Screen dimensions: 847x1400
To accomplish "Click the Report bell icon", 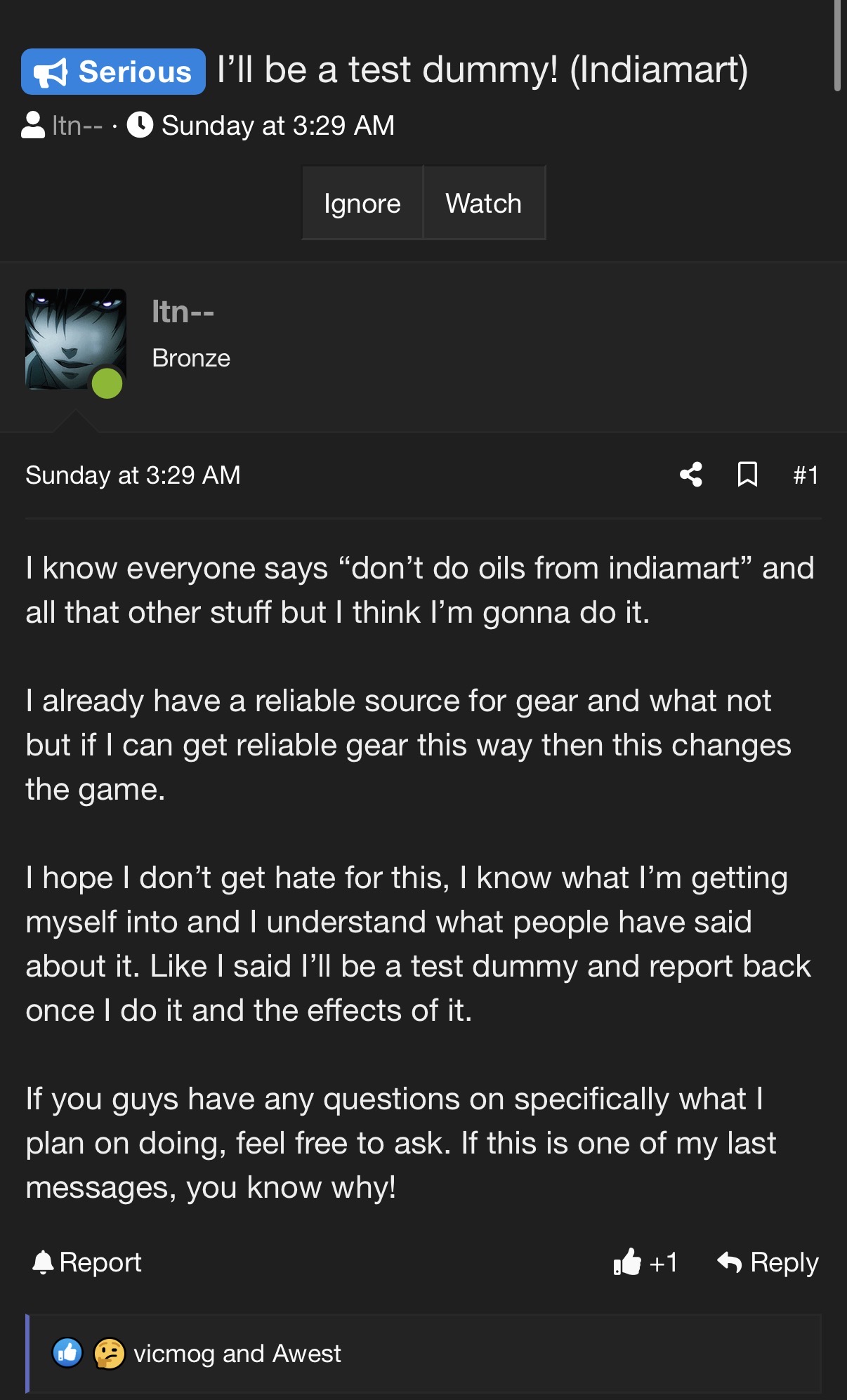I will [x=43, y=1262].
